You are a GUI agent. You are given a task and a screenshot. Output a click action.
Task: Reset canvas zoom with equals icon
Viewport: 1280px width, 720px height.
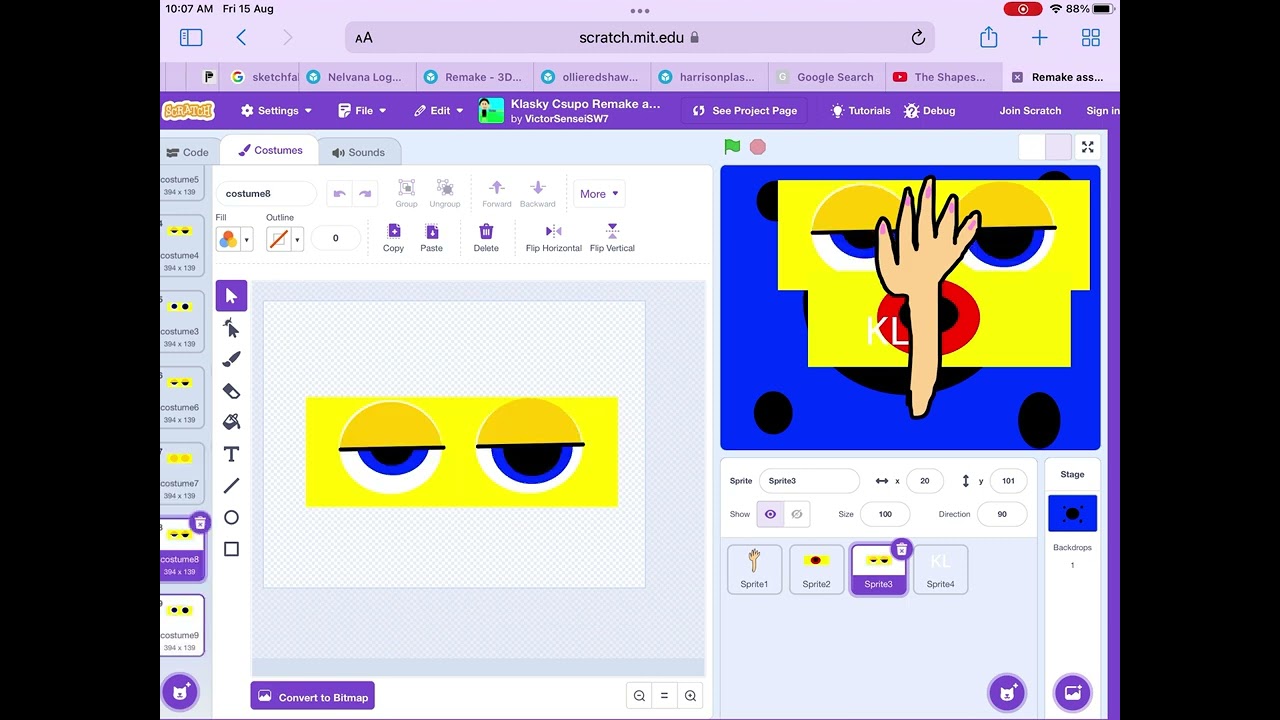coord(664,696)
